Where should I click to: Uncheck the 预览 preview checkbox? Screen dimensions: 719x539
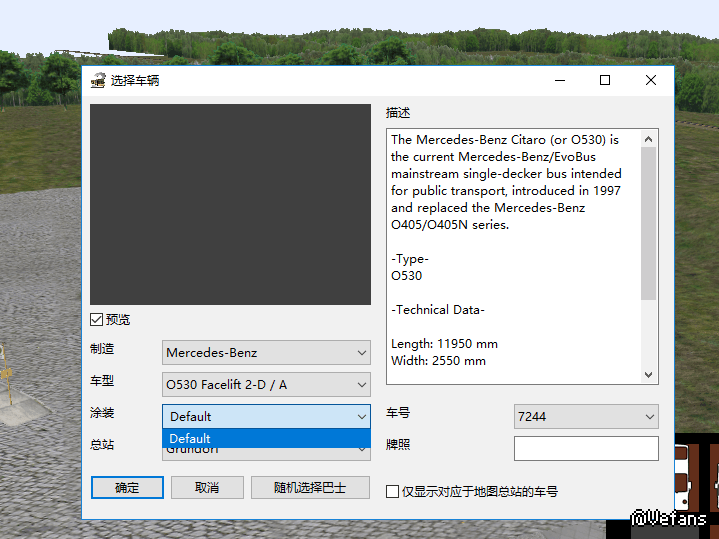[x=96, y=320]
